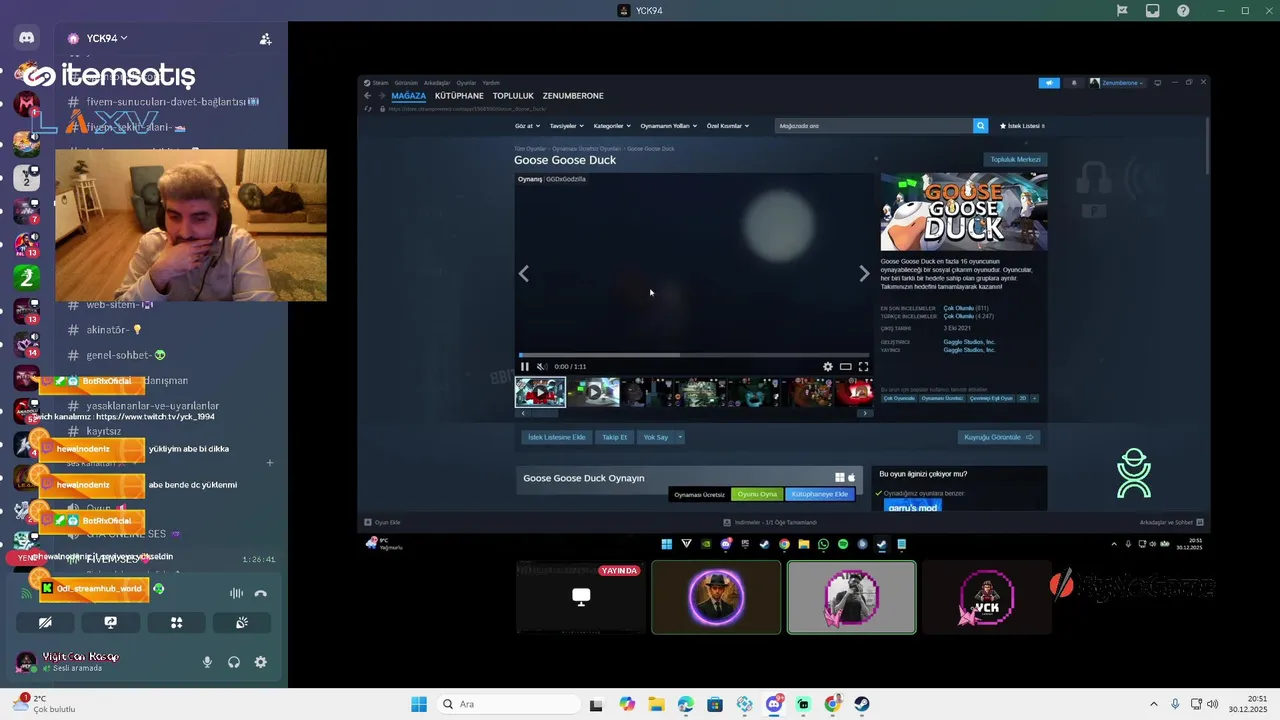Open yasaklananlar-ve-uyarılanlar channel
The width and height of the screenshot is (1280, 720).
pos(152,406)
